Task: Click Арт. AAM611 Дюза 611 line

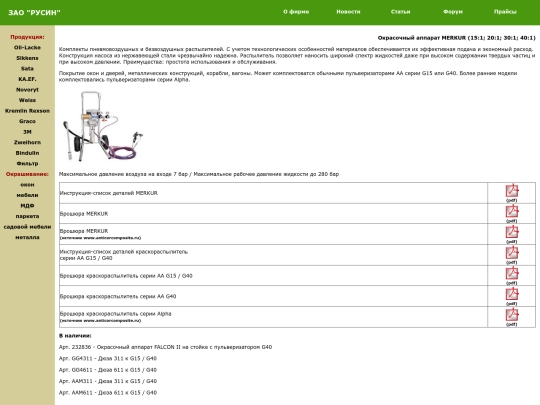Action: pos(108,393)
